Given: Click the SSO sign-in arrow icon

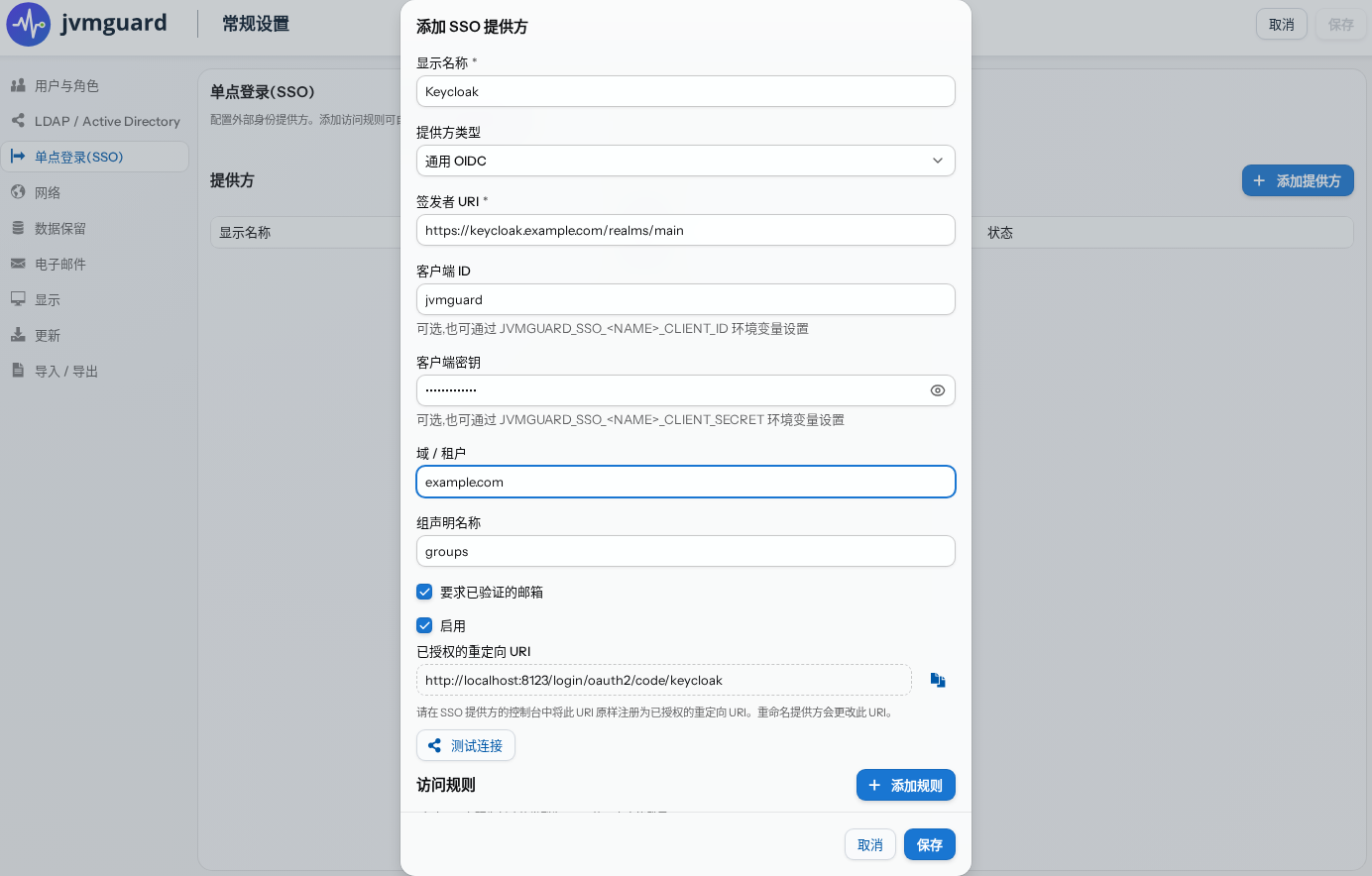Looking at the screenshot, I should pos(18,157).
